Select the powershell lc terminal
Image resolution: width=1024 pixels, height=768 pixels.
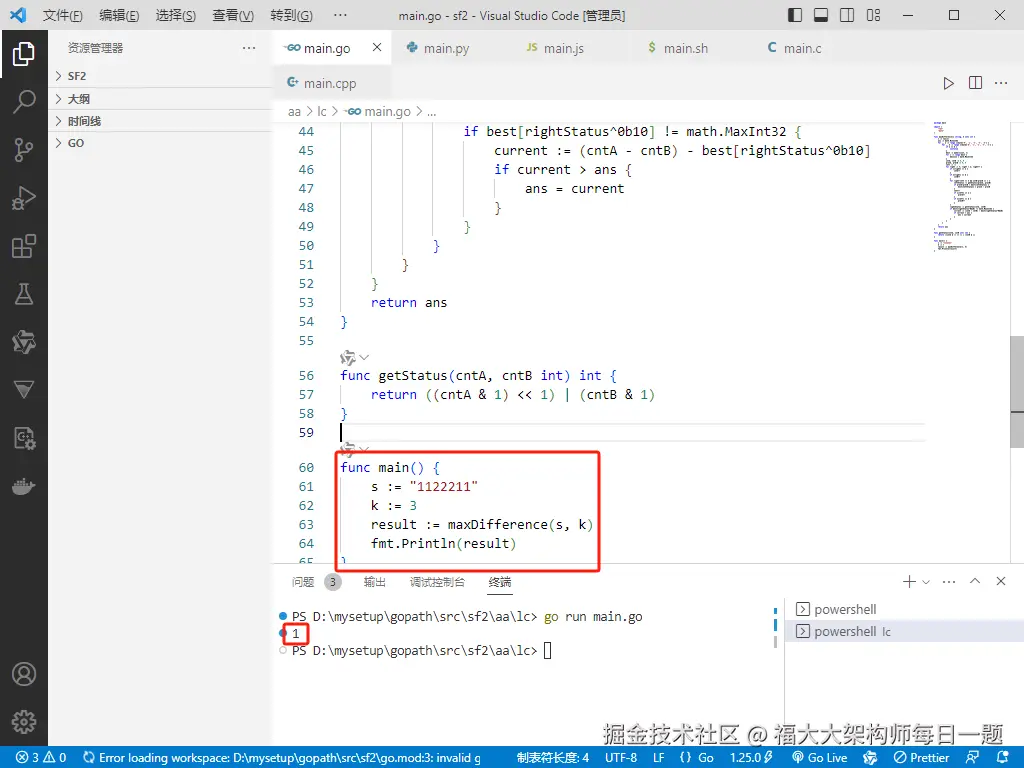pos(904,632)
